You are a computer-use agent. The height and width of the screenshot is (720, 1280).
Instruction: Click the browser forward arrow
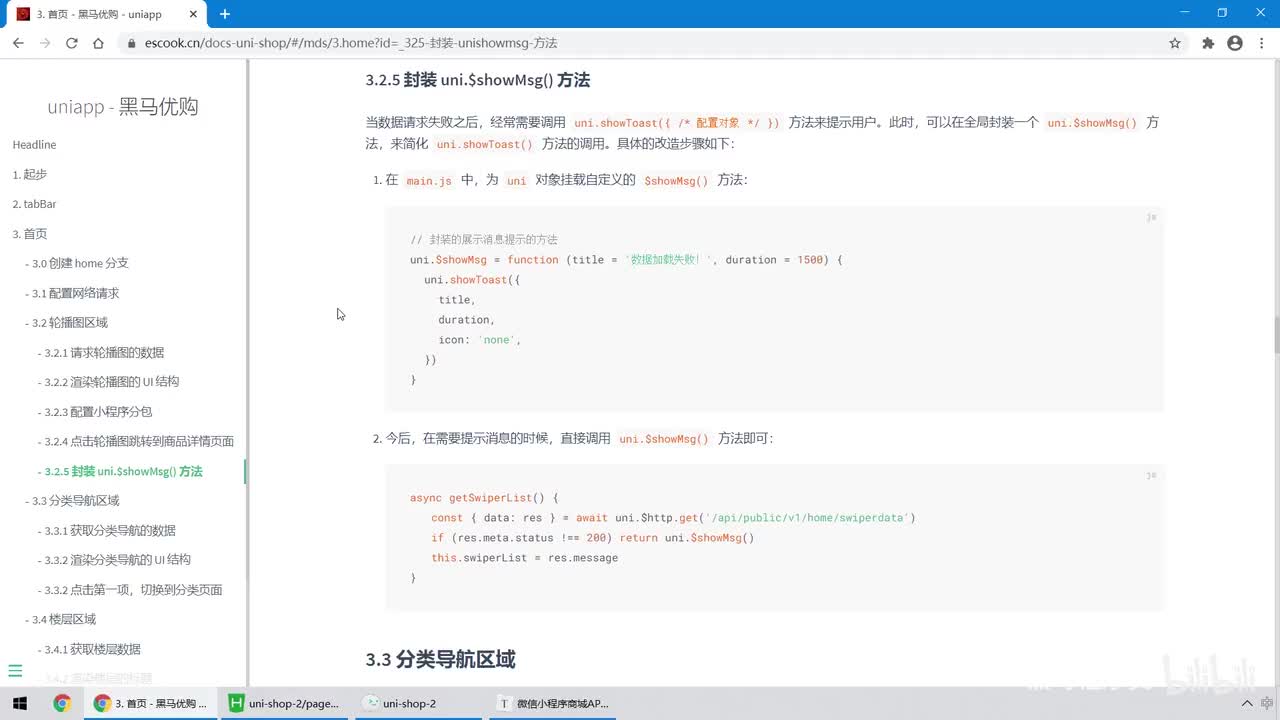pyautogui.click(x=45, y=43)
